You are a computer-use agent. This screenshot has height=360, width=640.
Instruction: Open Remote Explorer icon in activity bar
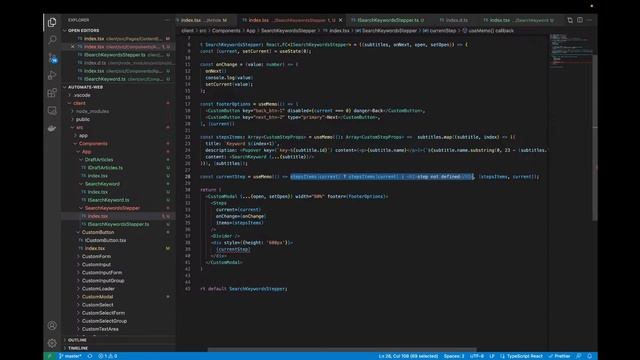pos(52,110)
